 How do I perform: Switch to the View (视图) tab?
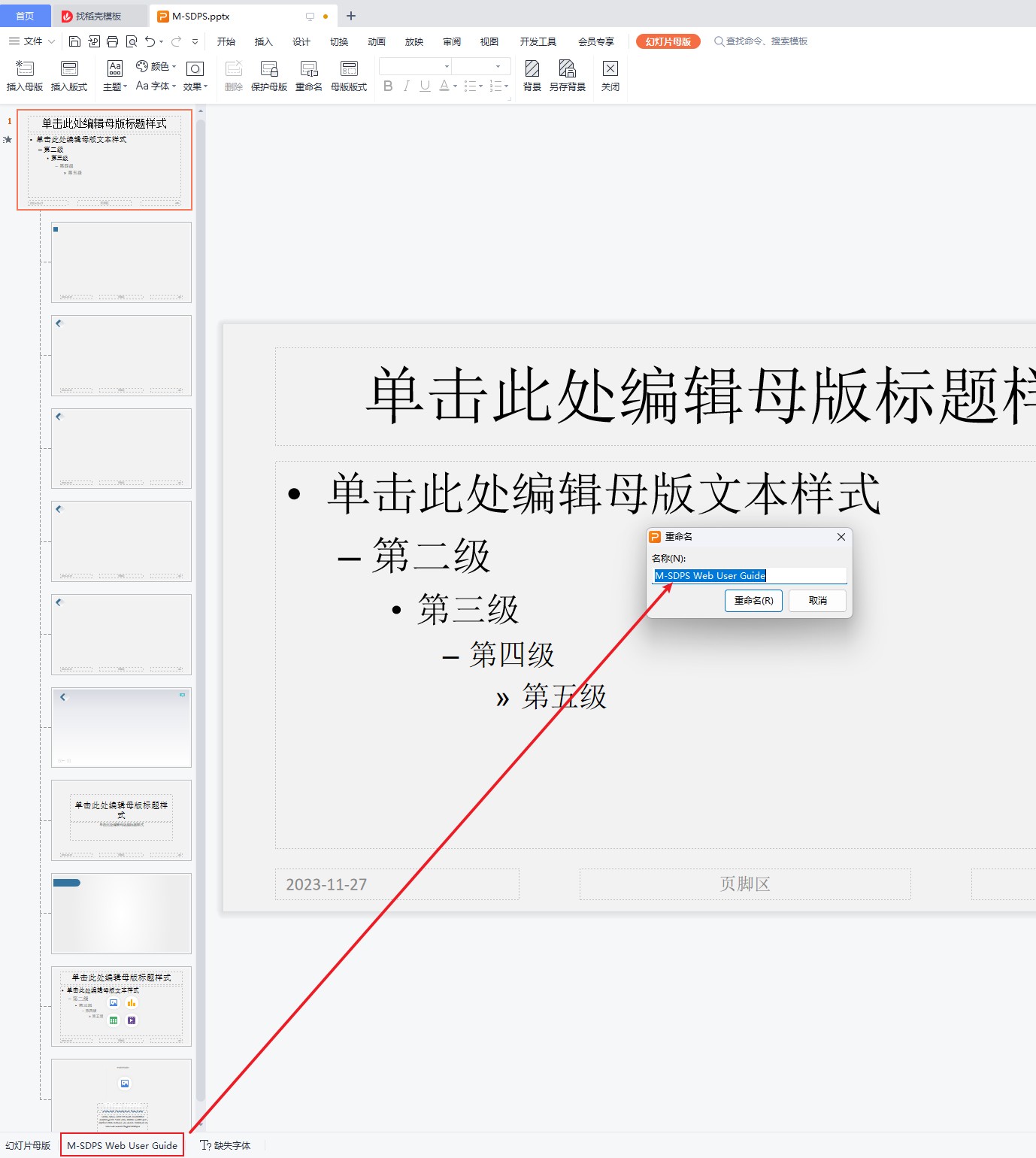coord(489,41)
